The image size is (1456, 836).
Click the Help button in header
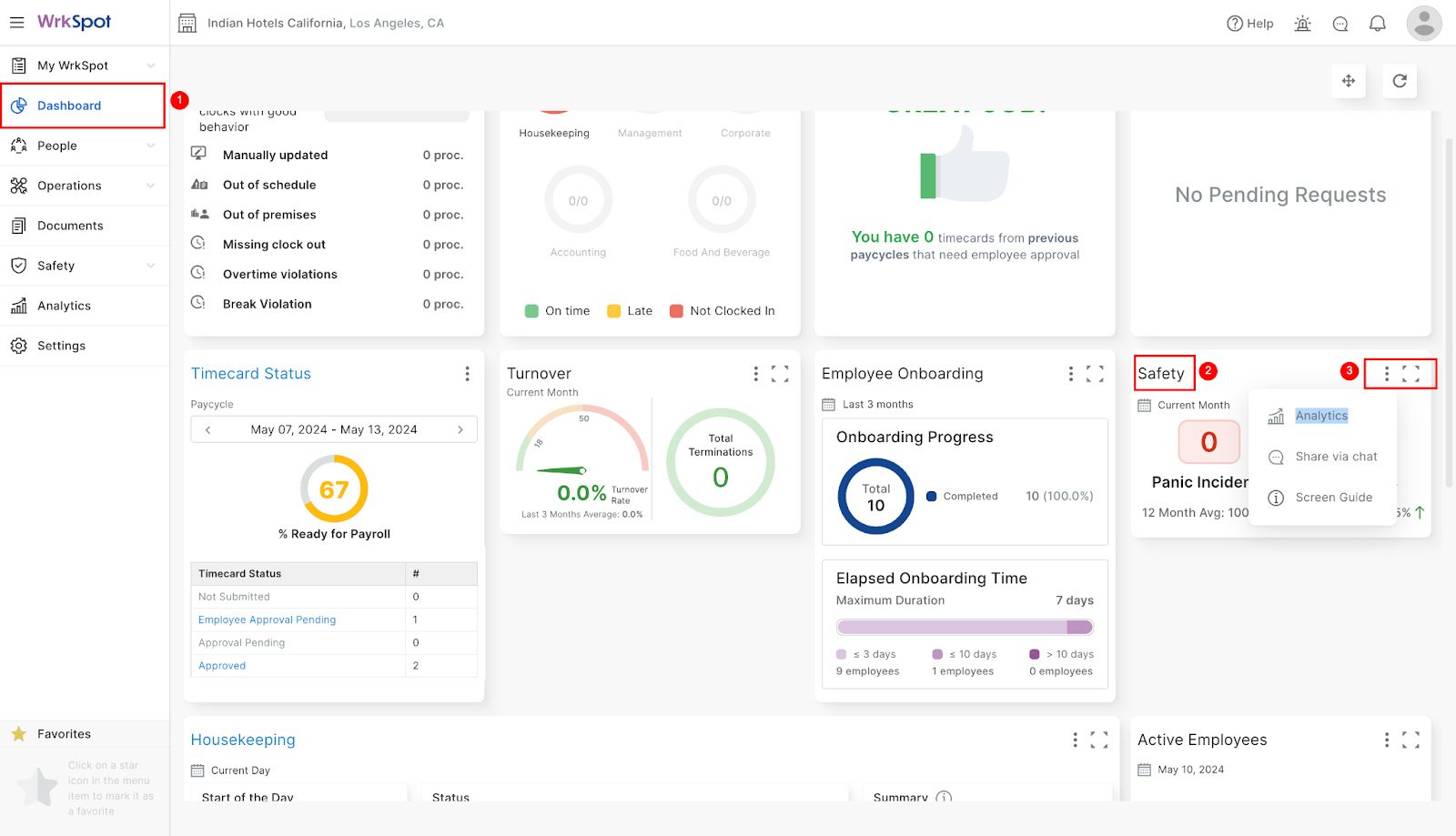(x=1250, y=24)
